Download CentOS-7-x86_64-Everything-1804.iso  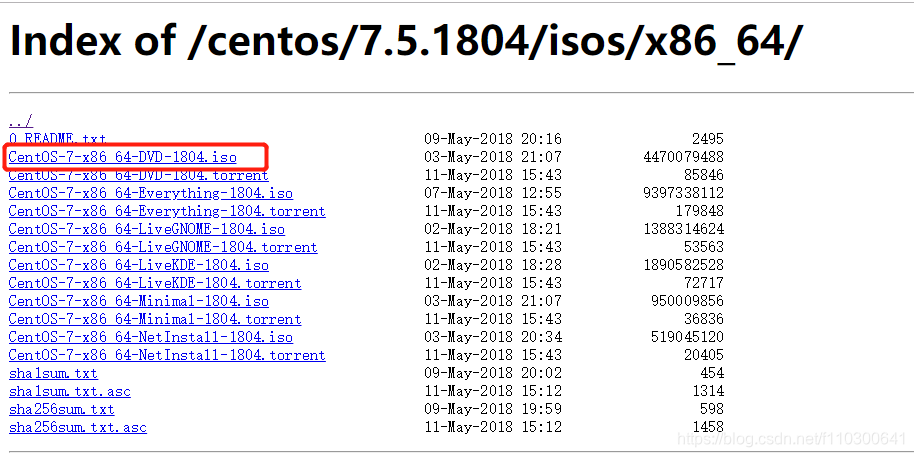click(x=150, y=193)
